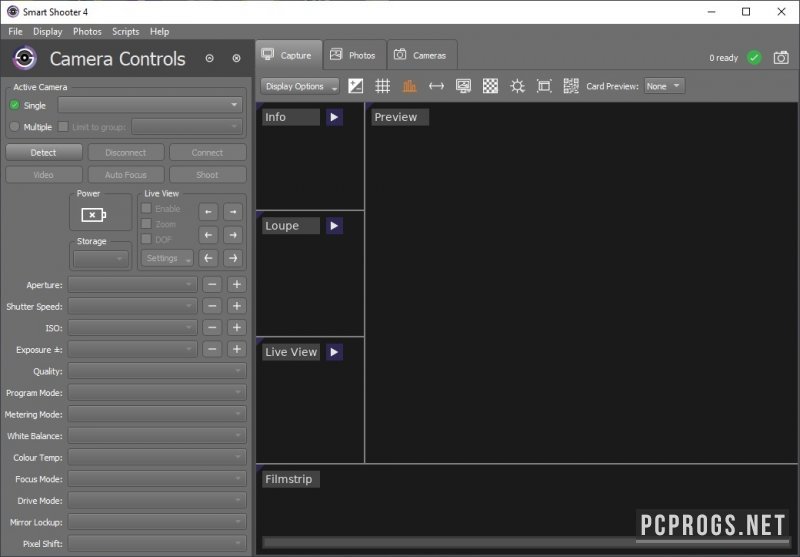The width and height of the screenshot is (800, 557).
Task: Toggle the exposure warning overlay icon
Action: coord(356,86)
